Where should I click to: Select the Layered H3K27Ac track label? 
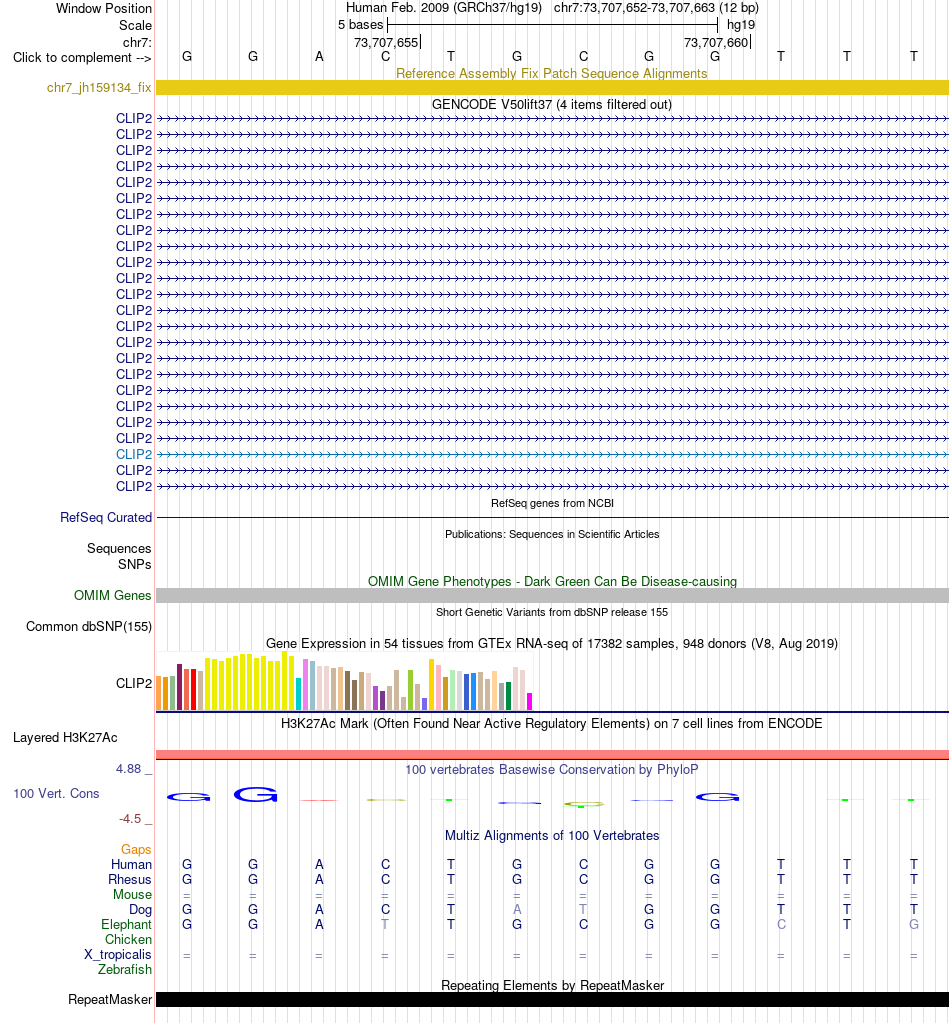point(65,737)
